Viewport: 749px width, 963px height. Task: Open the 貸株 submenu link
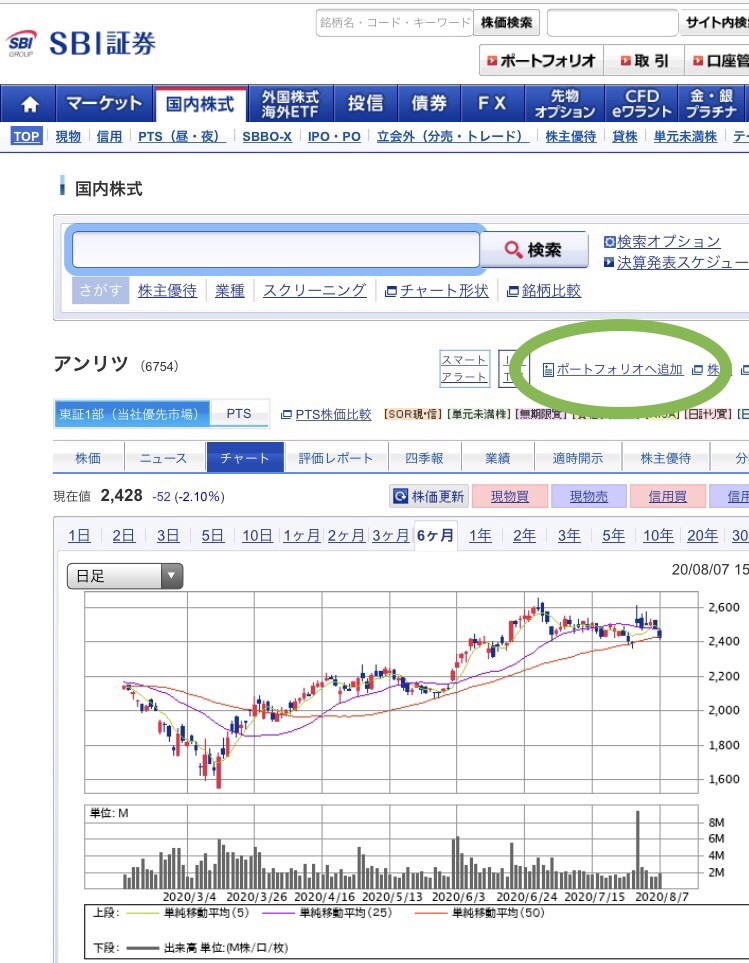625,136
